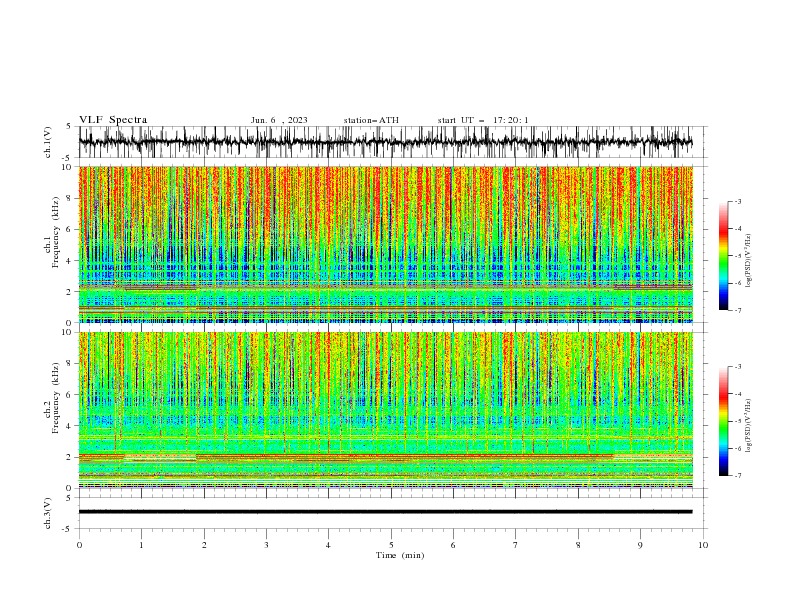Click the "9" tick on the time axis
792x612 pixels.
pyautogui.click(x=640, y=545)
